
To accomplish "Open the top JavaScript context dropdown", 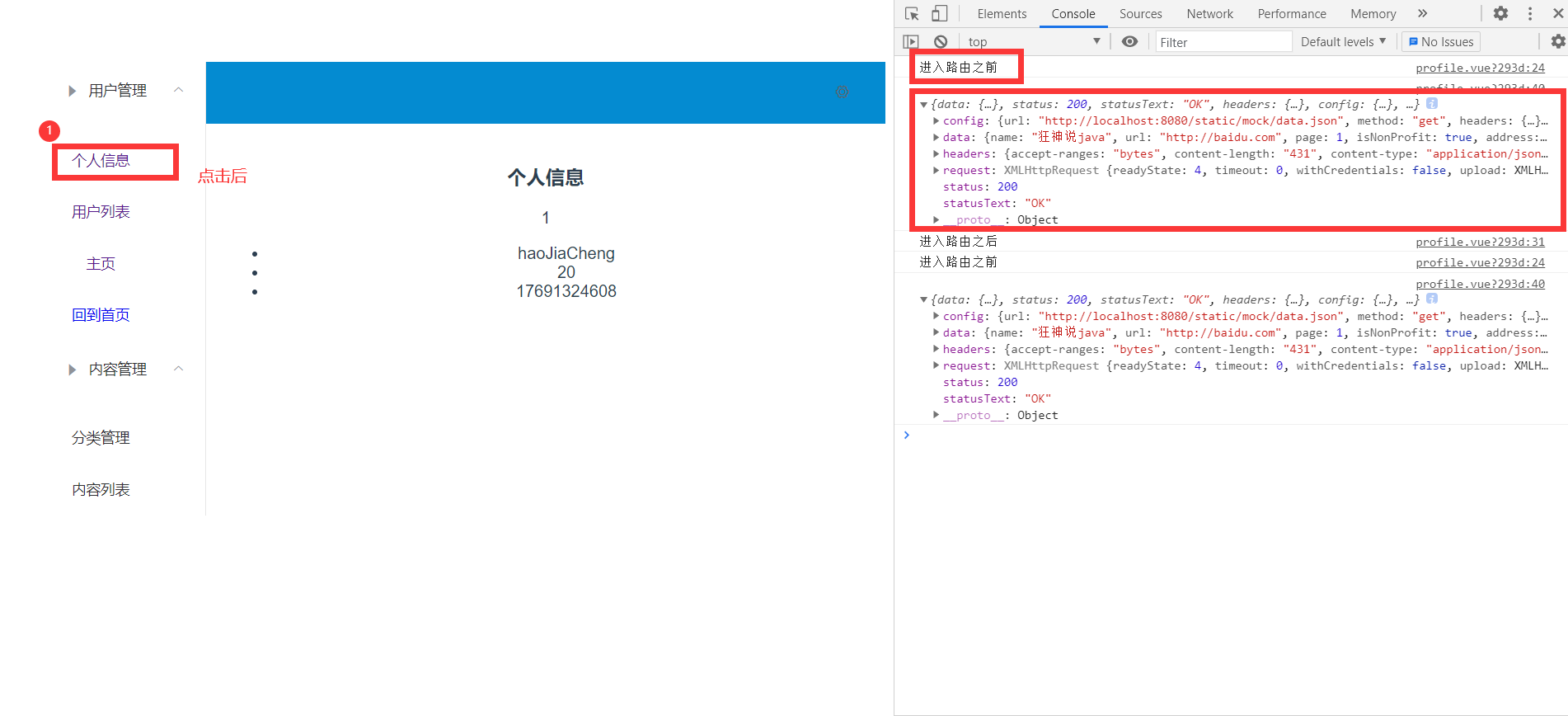I will [1034, 42].
